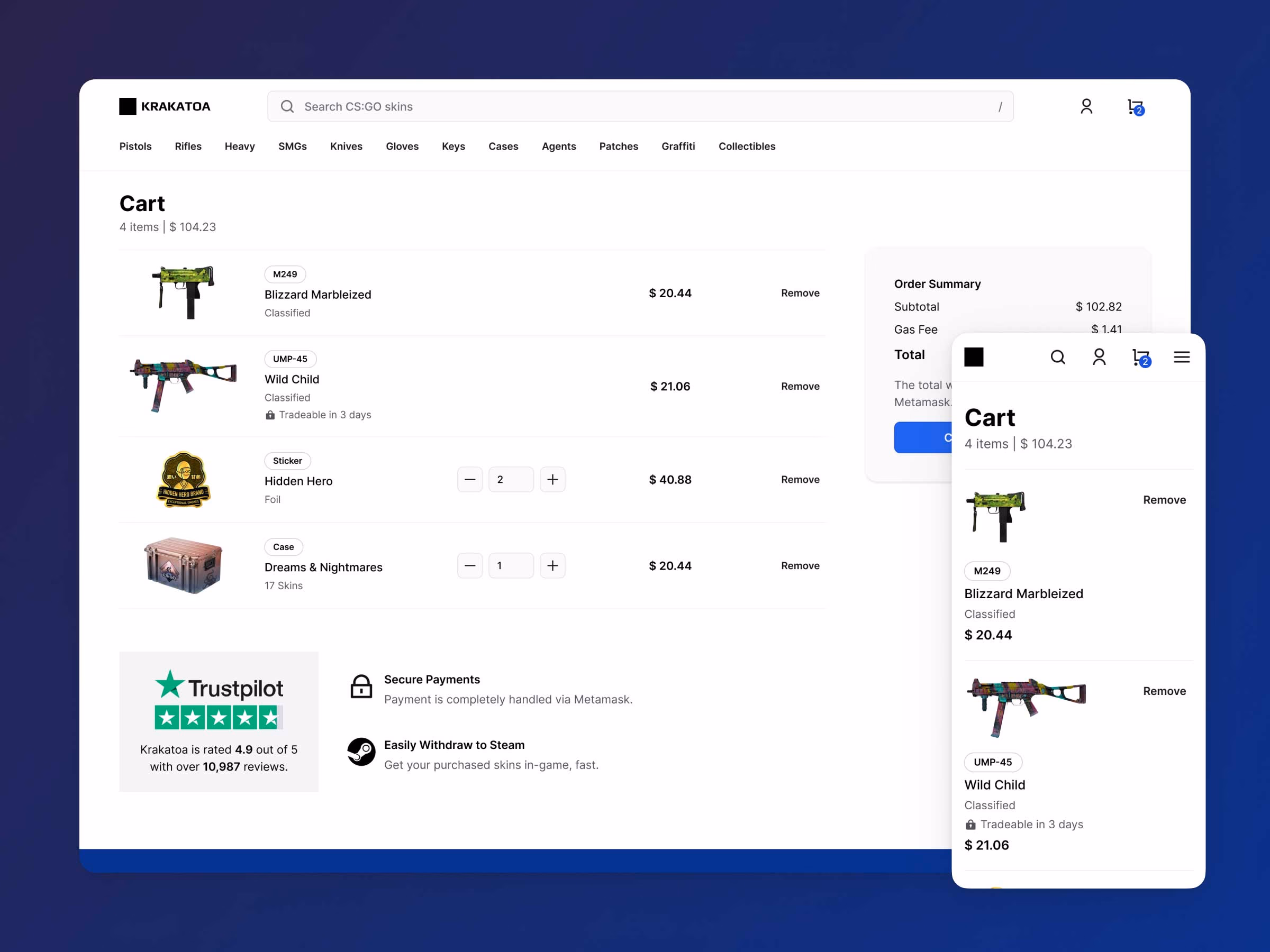Viewport: 1270px width, 952px height.
Task: Click the Steam icon next to Easily Withdraw
Action: coord(361,752)
